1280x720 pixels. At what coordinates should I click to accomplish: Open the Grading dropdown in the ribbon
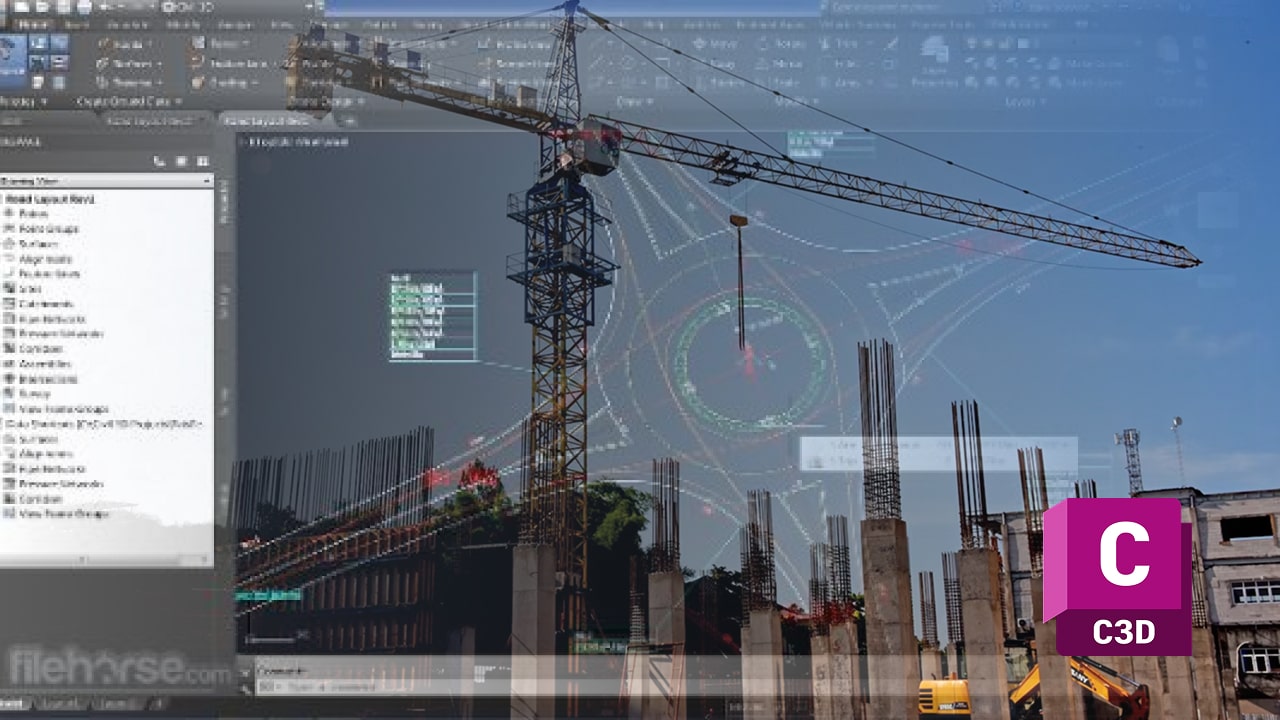point(226,82)
